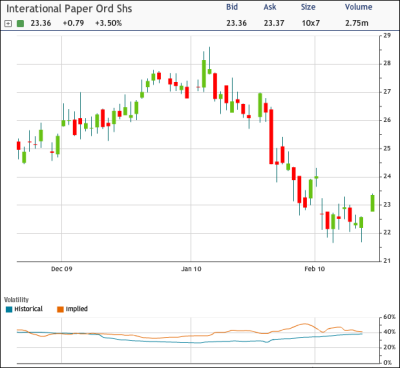400x368 pixels.
Task: Click the Interational Paper Ord Shs title
Action: pos(69,9)
